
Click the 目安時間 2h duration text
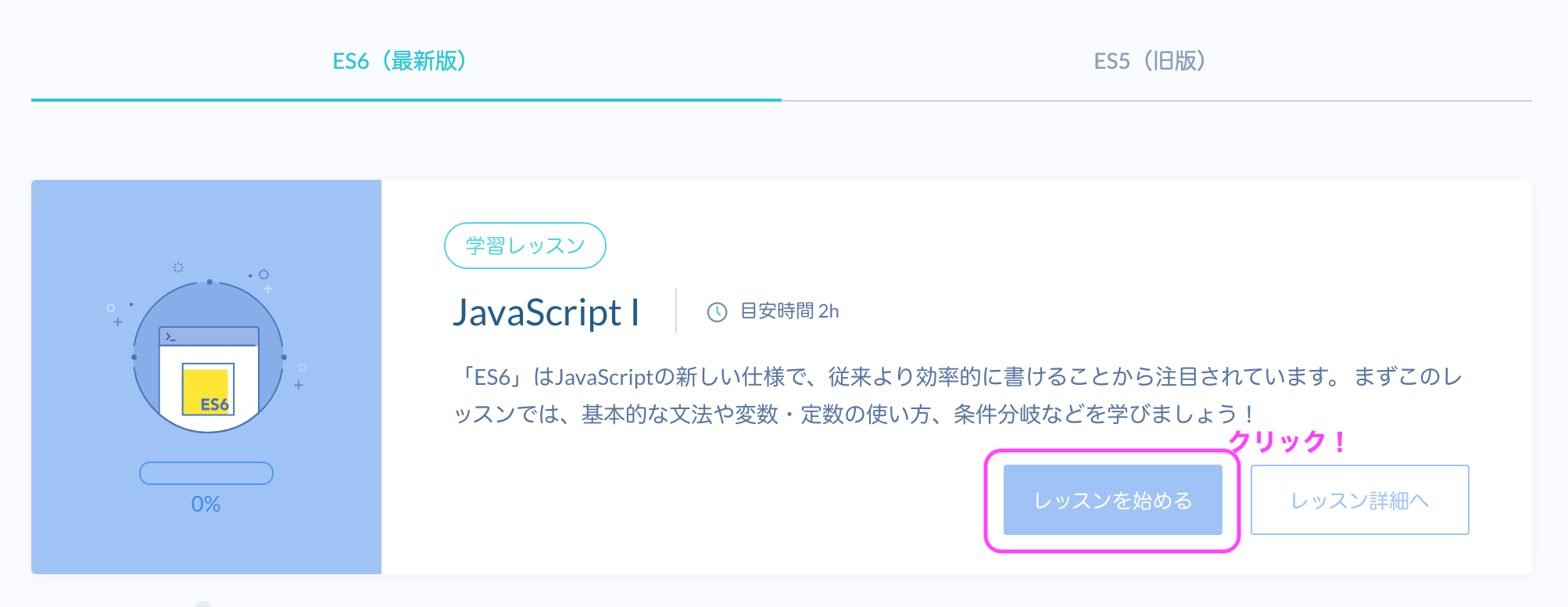[x=789, y=312]
